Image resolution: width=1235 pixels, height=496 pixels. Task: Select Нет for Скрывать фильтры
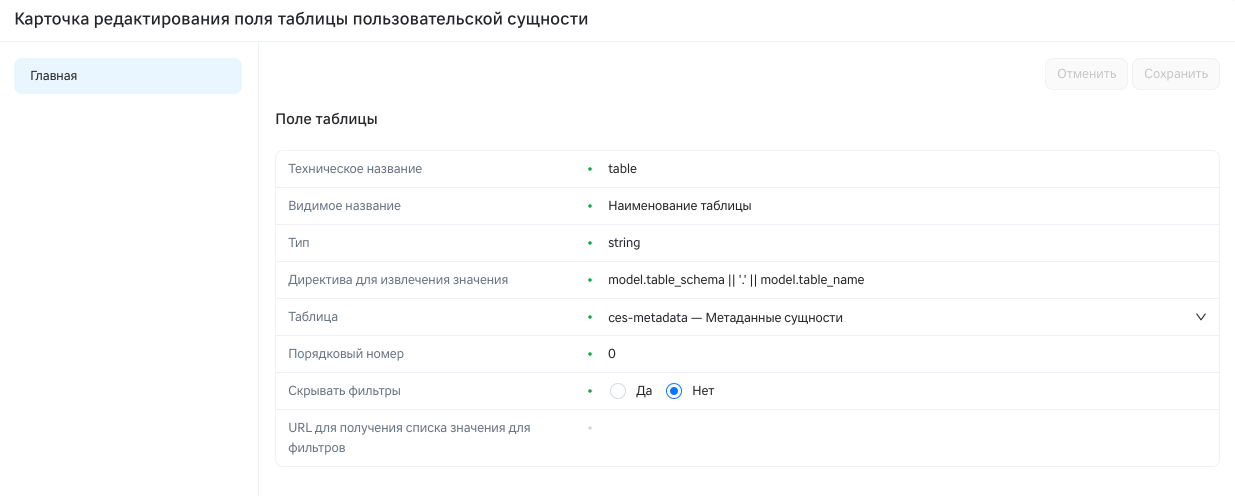(x=674, y=391)
